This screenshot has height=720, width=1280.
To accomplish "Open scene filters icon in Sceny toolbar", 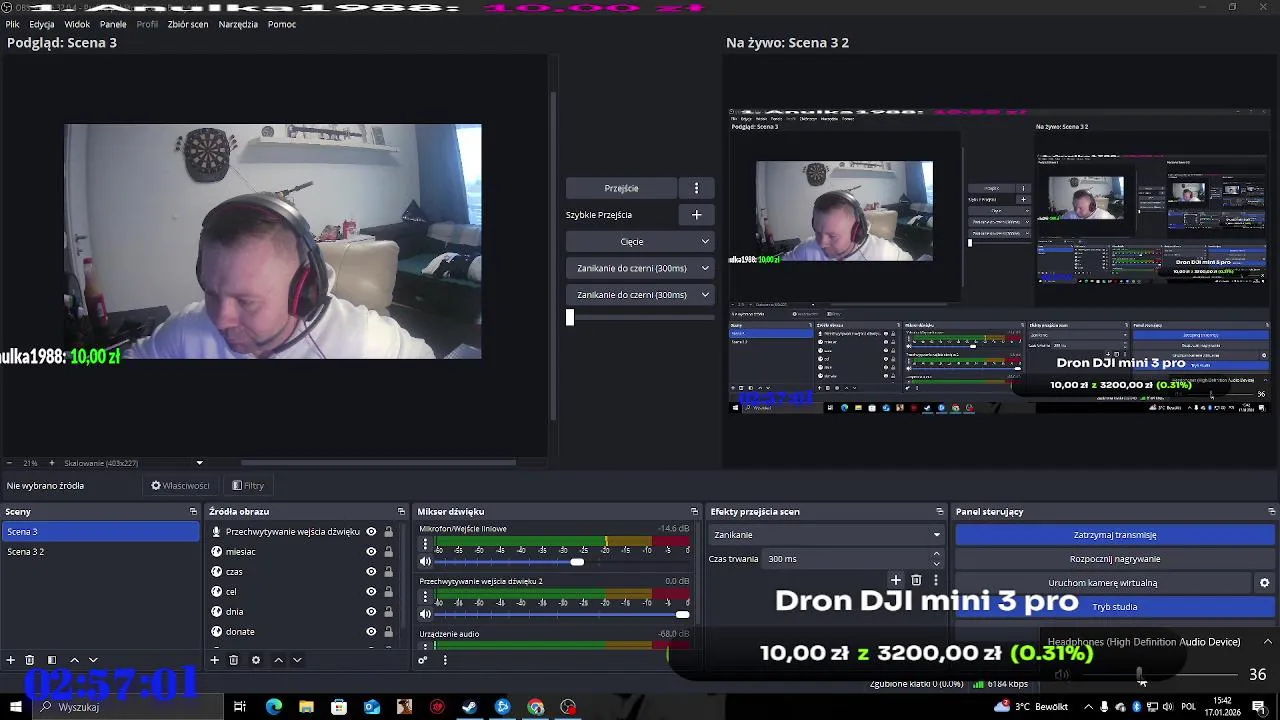I will click(x=52, y=660).
